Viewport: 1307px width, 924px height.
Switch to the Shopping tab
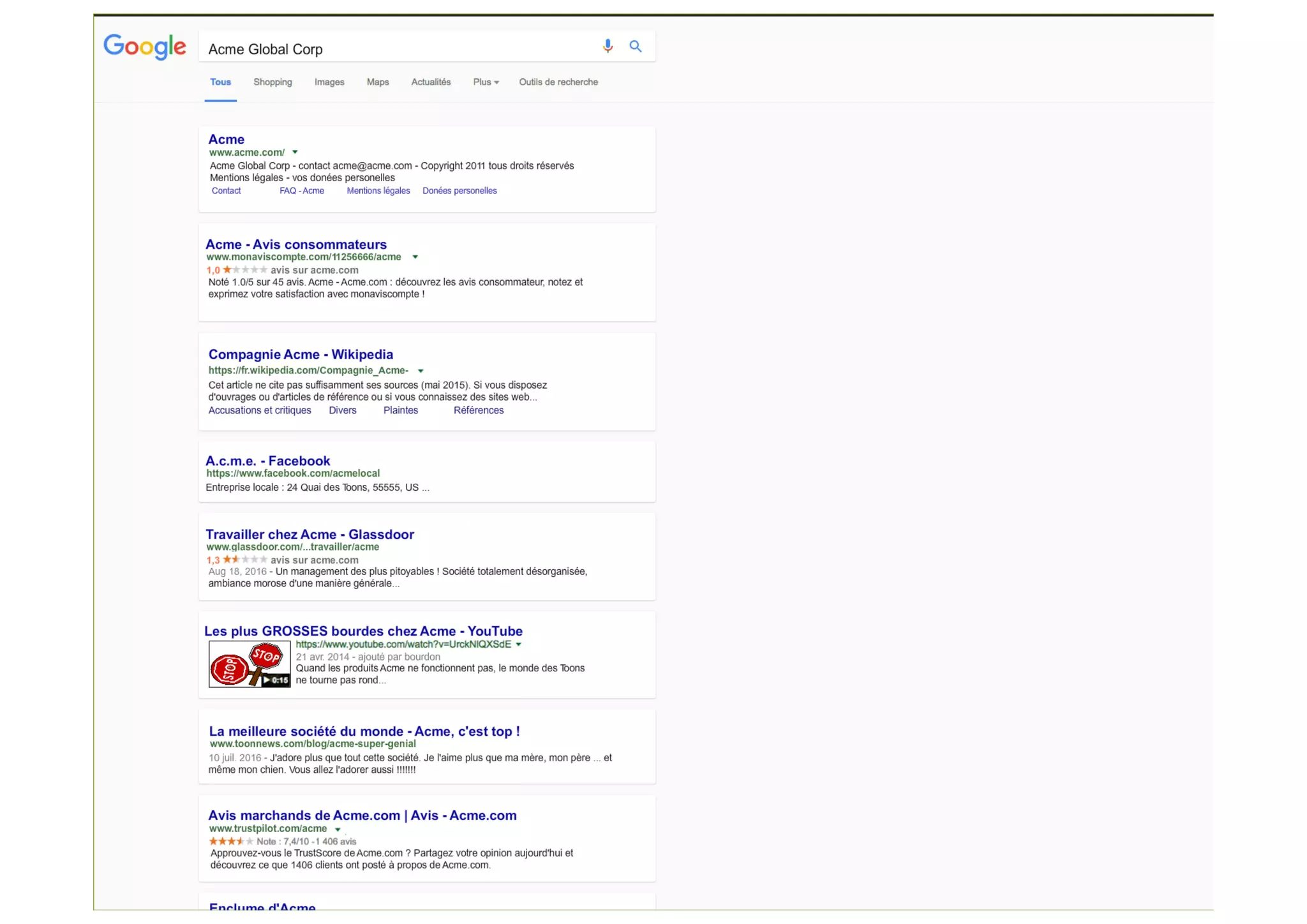(273, 82)
